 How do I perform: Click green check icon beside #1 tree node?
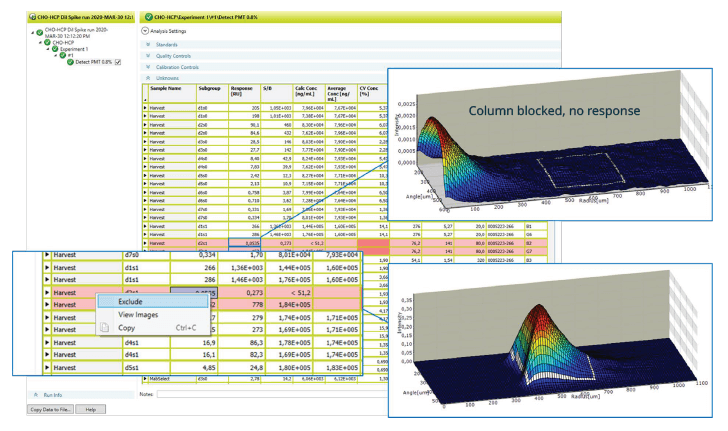pos(61,55)
